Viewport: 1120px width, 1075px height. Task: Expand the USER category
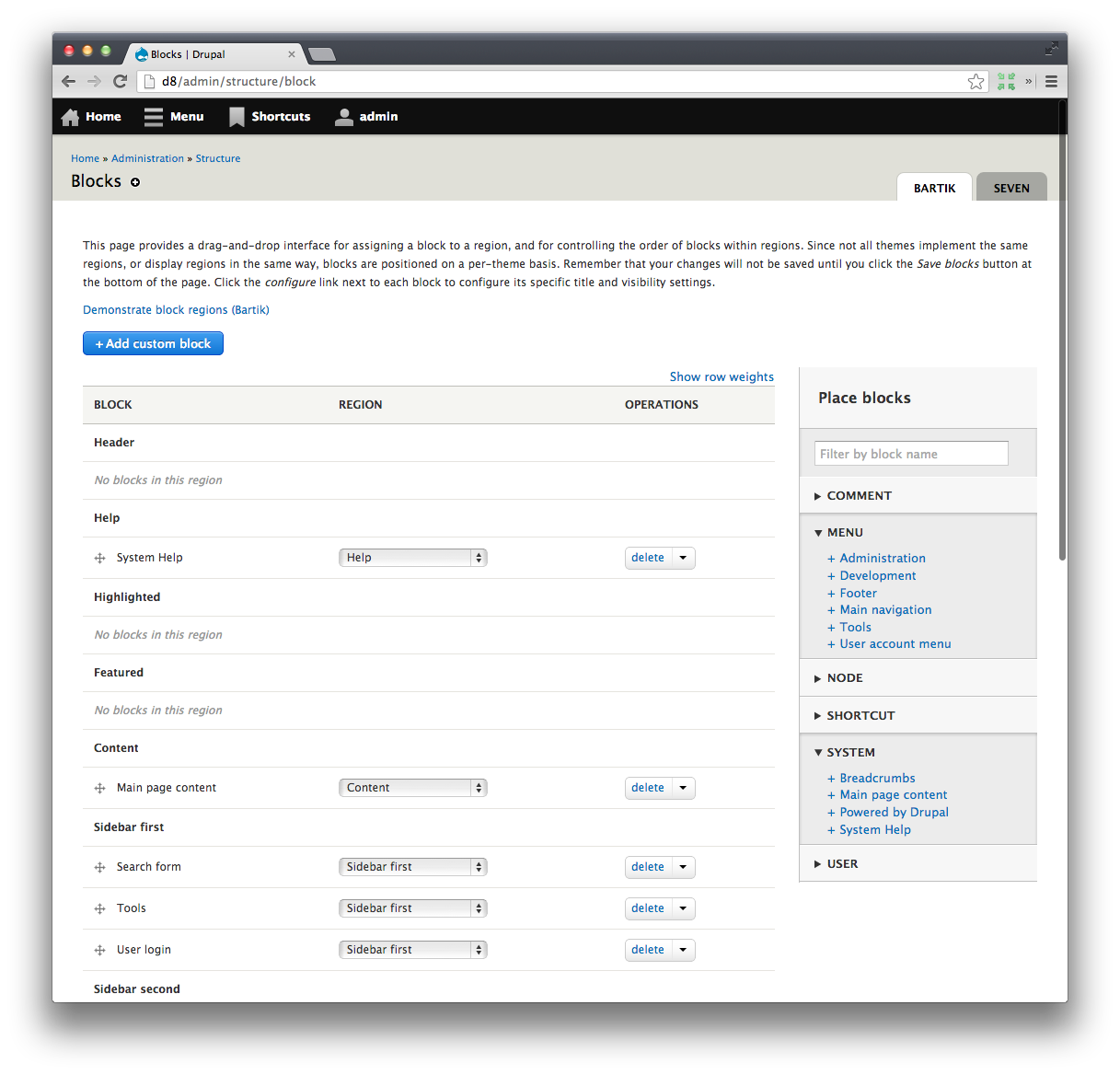click(x=918, y=863)
